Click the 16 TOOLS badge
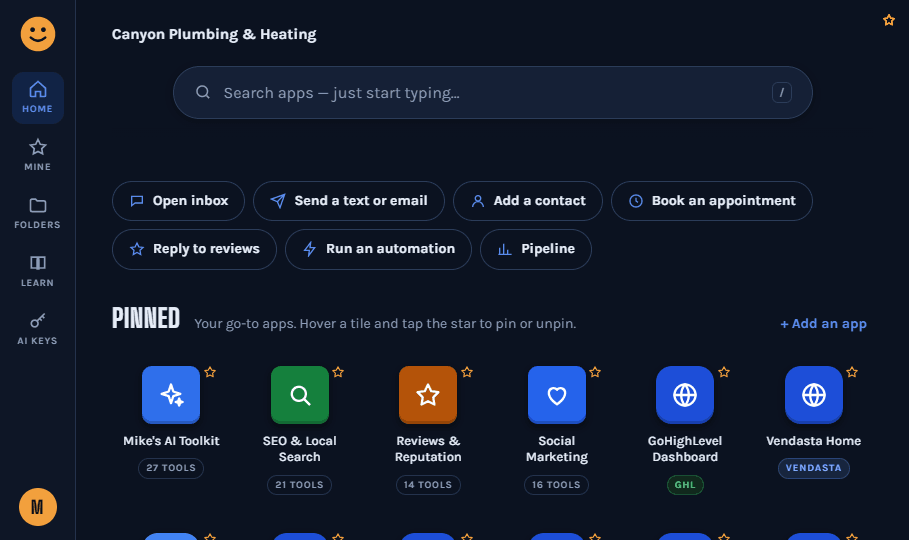The width and height of the screenshot is (909, 540). tap(557, 485)
